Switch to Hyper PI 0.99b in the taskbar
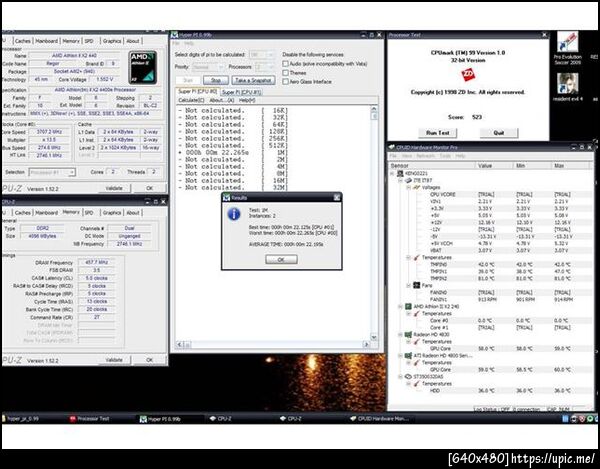The height and width of the screenshot is (469, 600). click(161, 419)
